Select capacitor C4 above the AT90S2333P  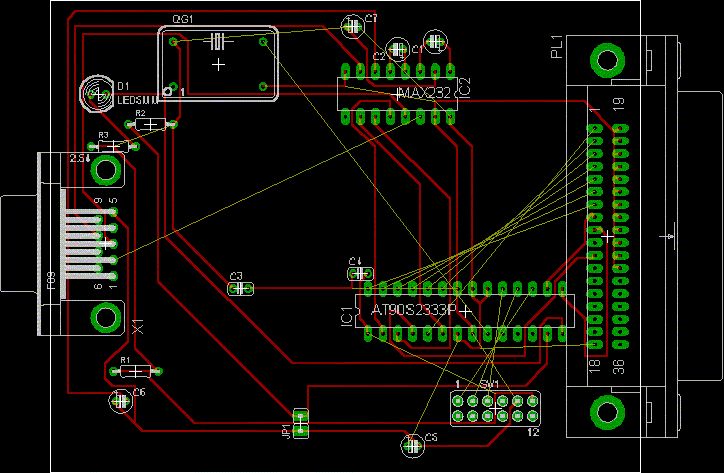(x=361, y=273)
